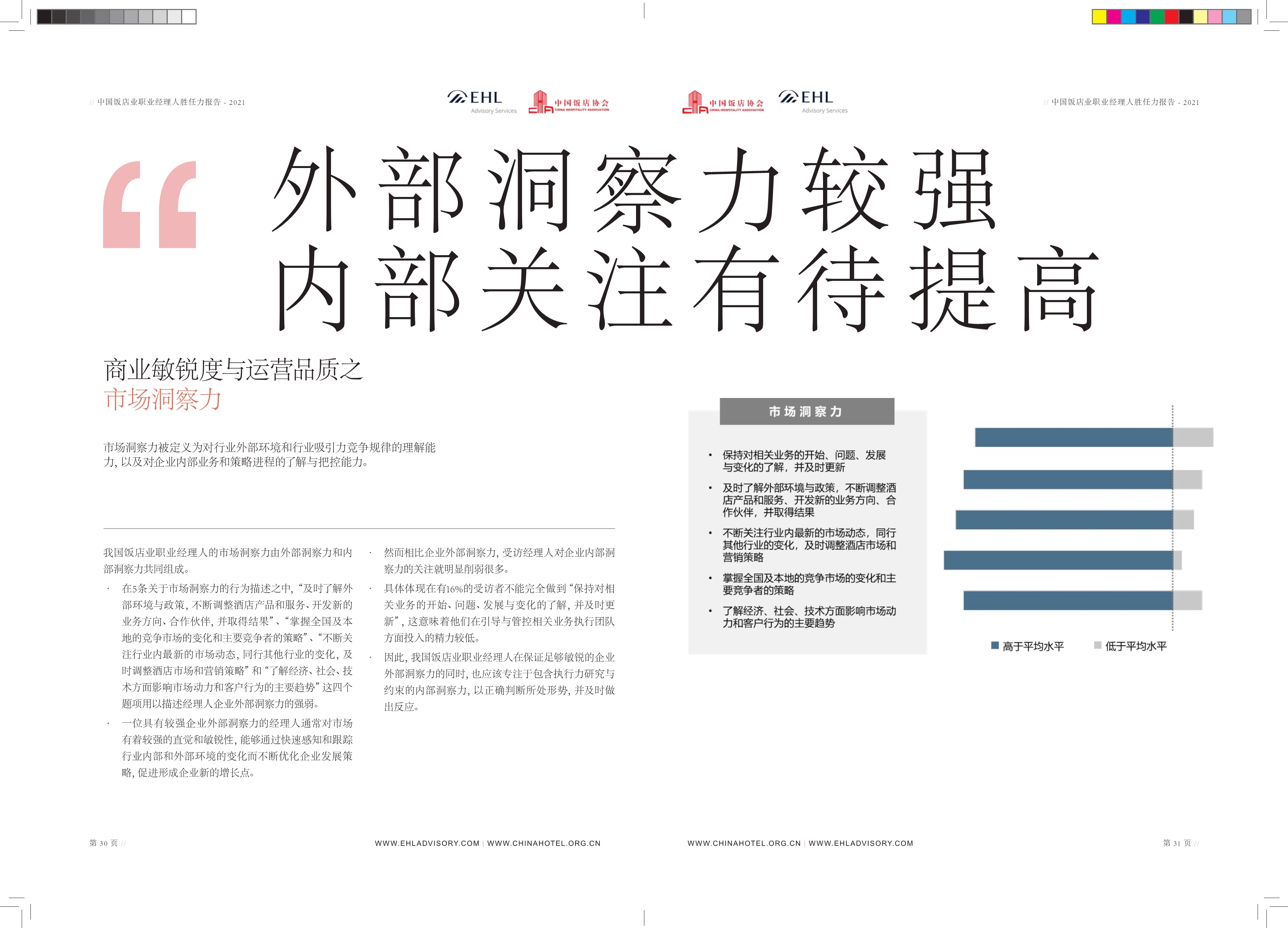
Task: Click the EHL Advisory Services logo on right page
Action: [813, 102]
